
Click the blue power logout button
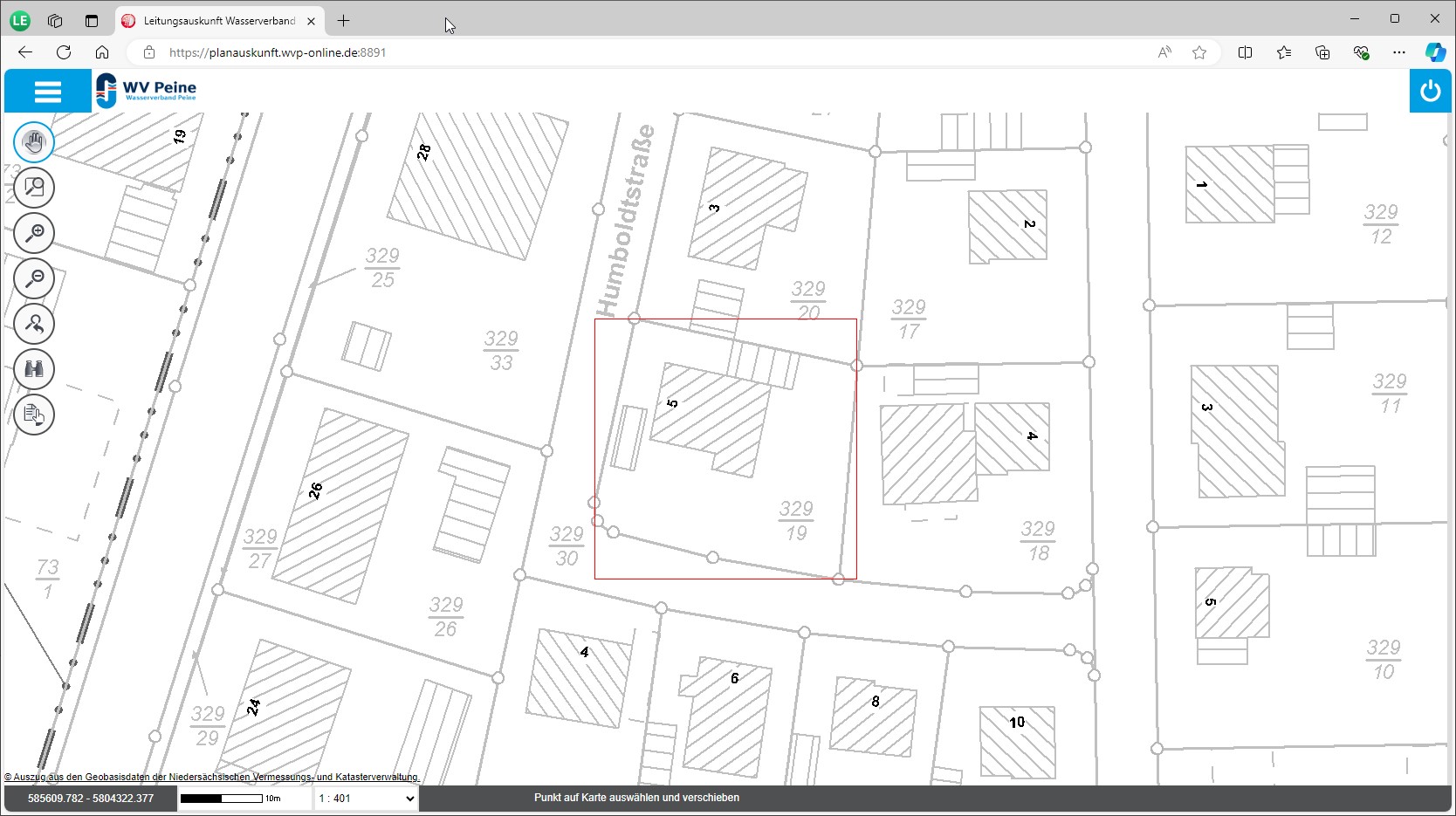(x=1430, y=91)
